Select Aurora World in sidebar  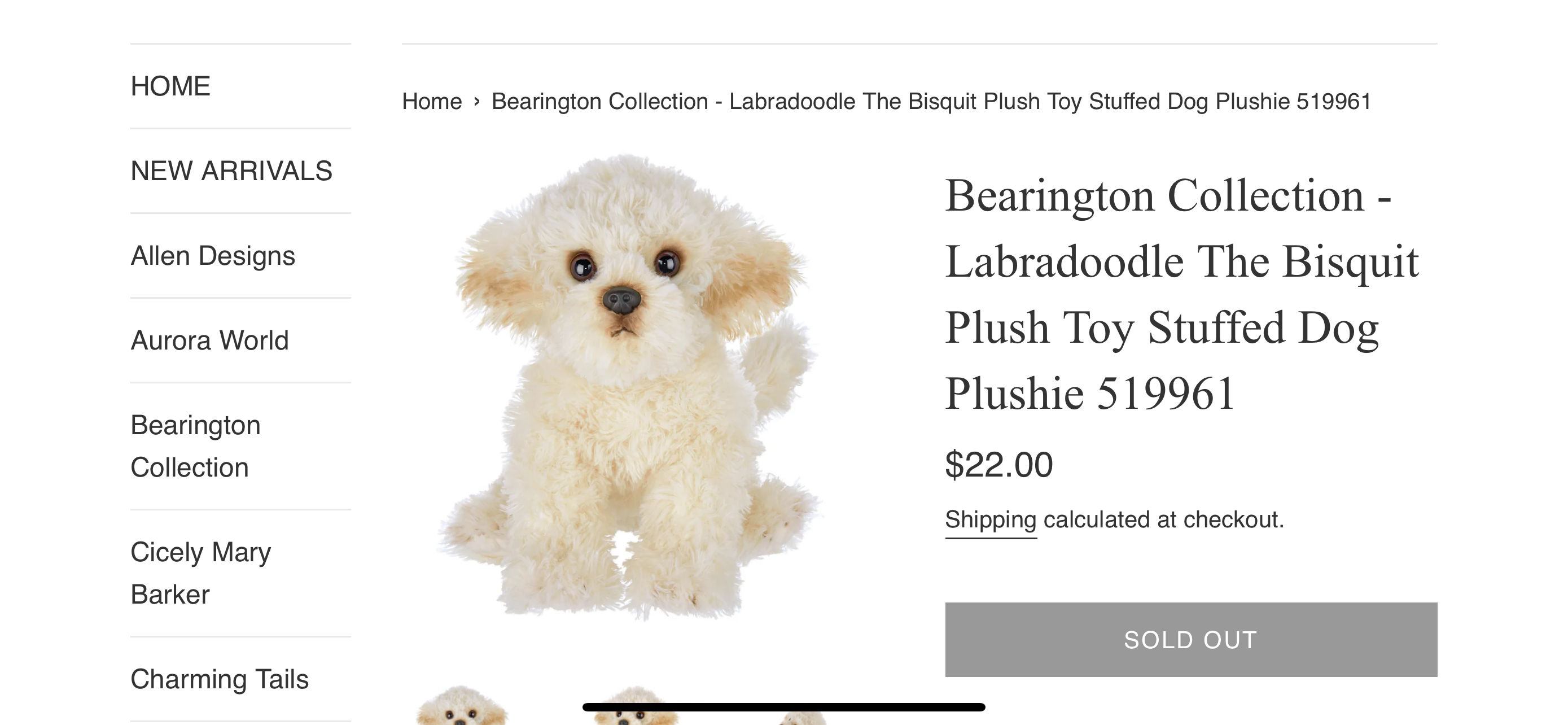(x=209, y=340)
